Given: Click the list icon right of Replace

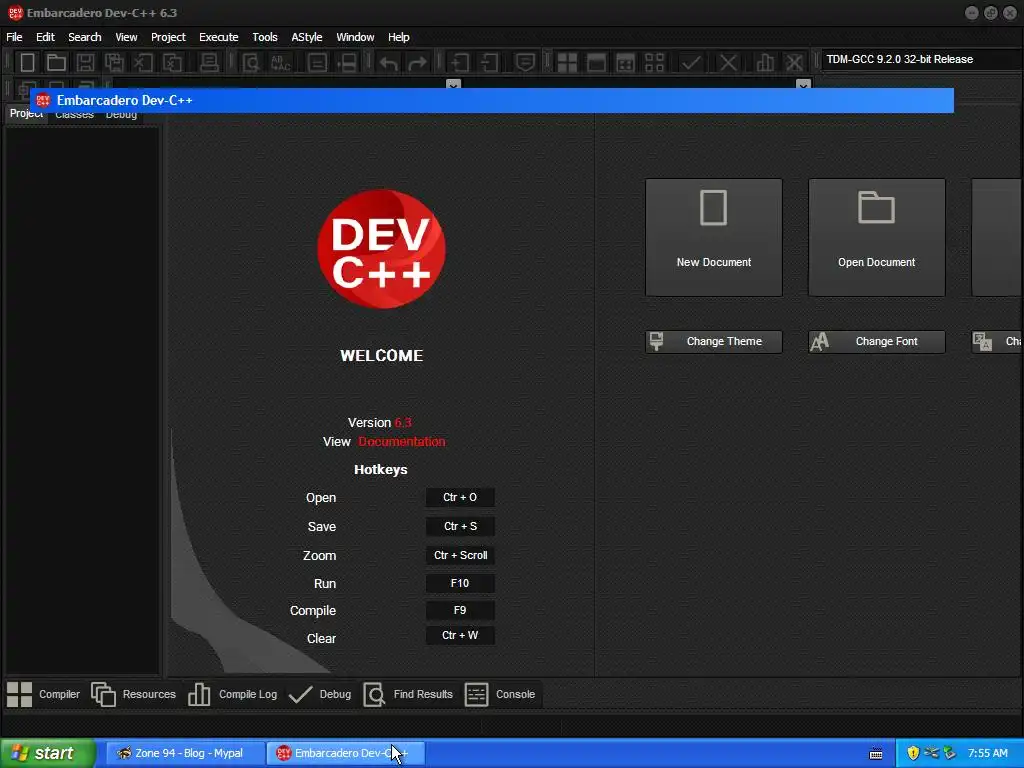Looking at the screenshot, I should (317, 63).
